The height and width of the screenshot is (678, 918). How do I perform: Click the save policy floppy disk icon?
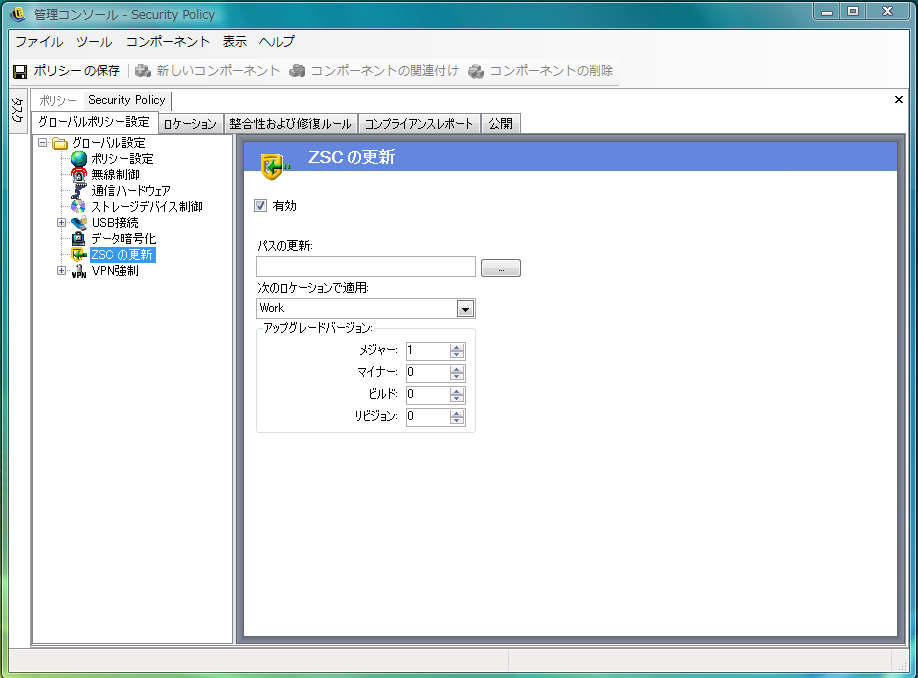[x=20, y=71]
